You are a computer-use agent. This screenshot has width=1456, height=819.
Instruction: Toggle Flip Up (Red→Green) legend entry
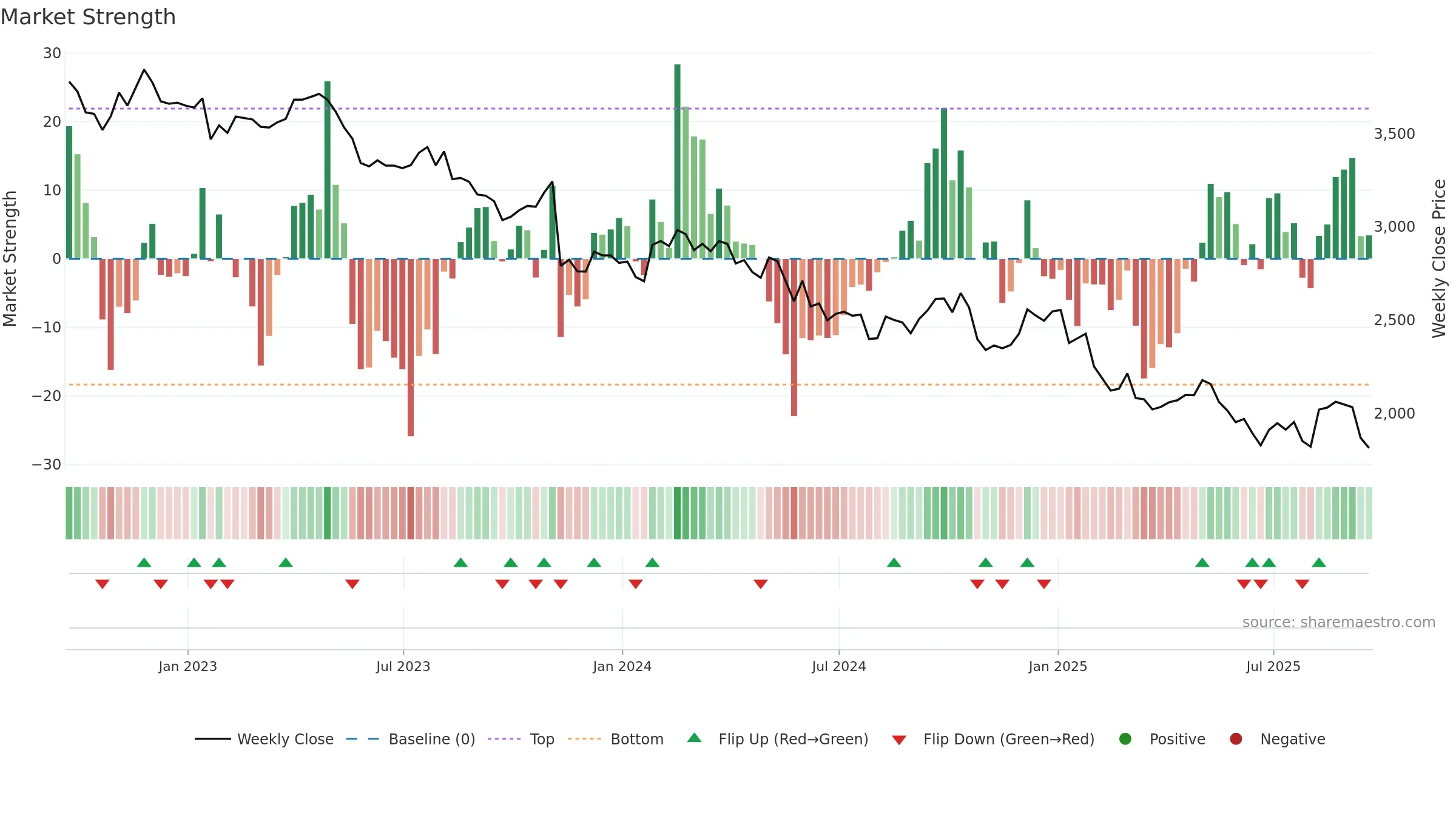coord(778,739)
